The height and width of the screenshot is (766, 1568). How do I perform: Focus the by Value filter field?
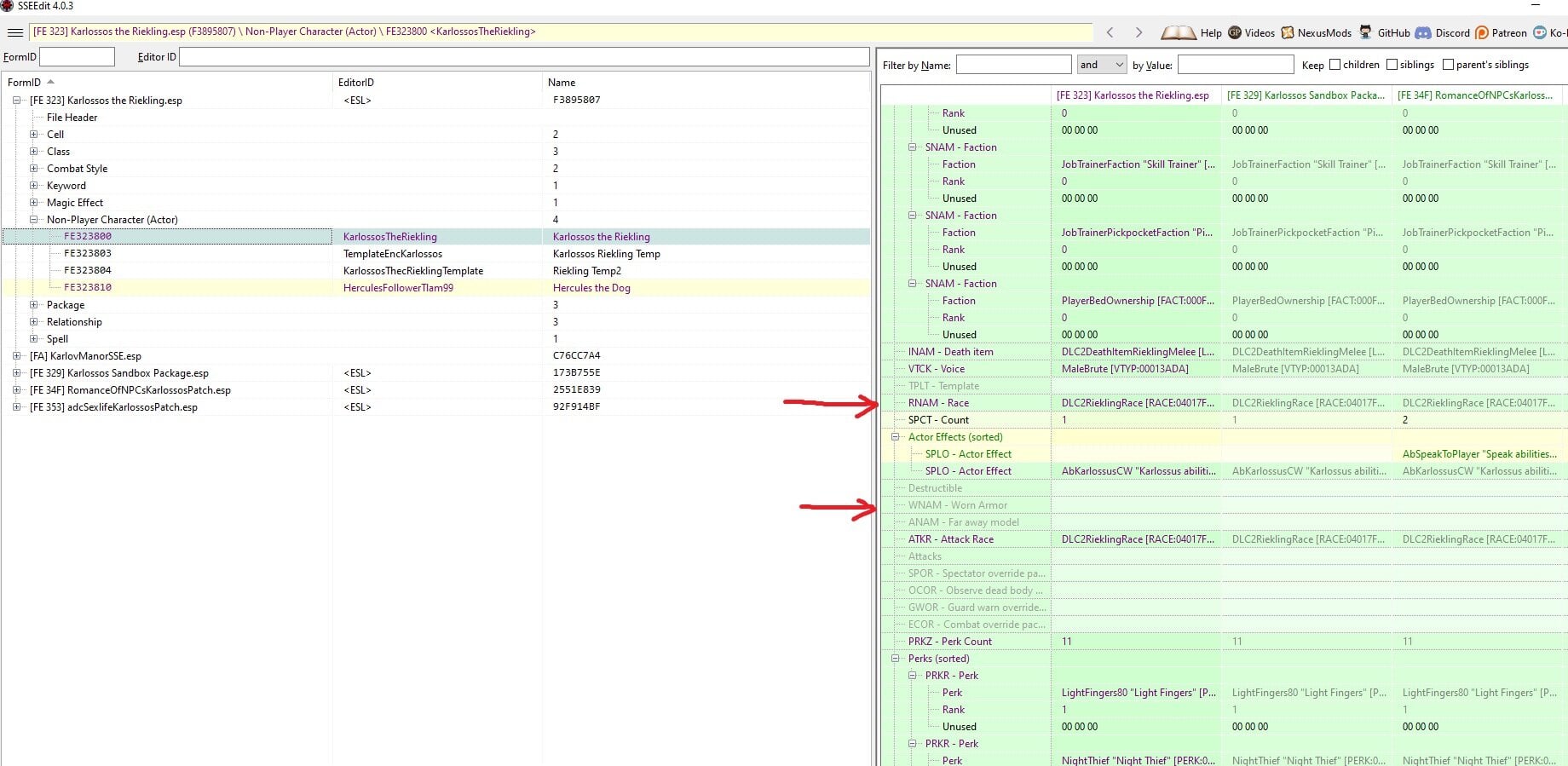tap(1236, 65)
